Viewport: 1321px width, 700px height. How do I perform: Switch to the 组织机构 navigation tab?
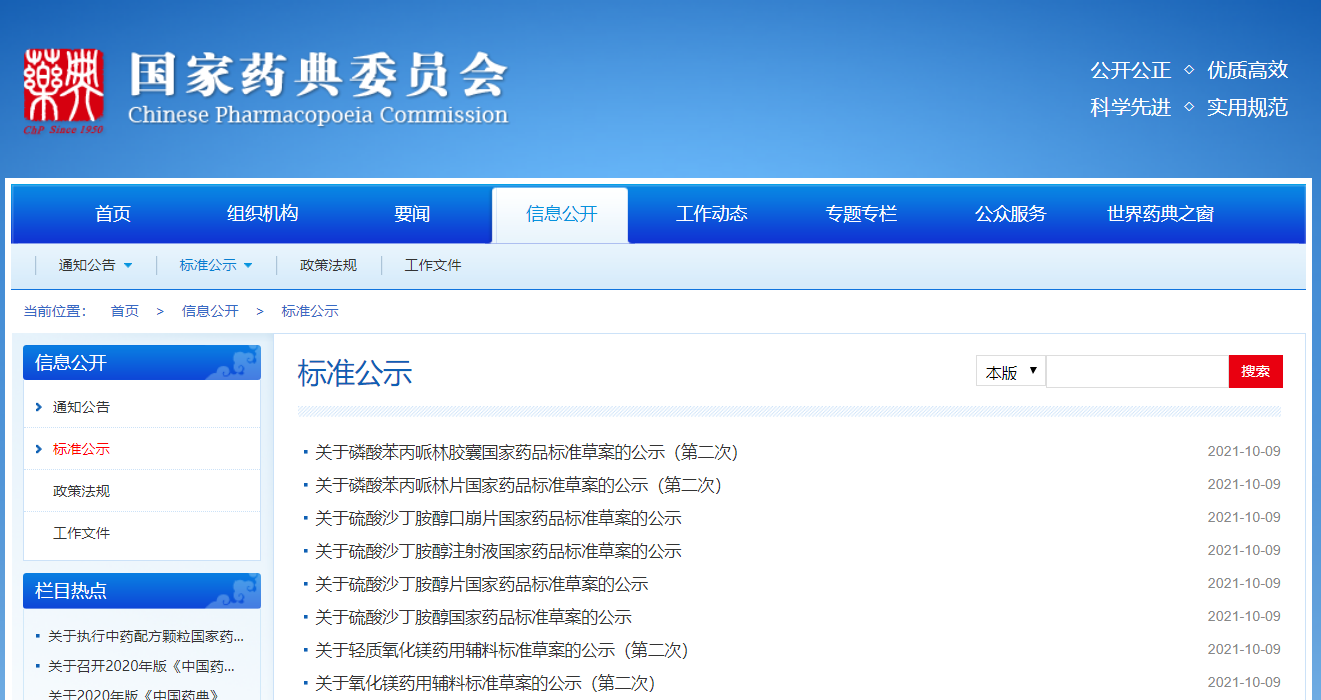click(262, 214)
